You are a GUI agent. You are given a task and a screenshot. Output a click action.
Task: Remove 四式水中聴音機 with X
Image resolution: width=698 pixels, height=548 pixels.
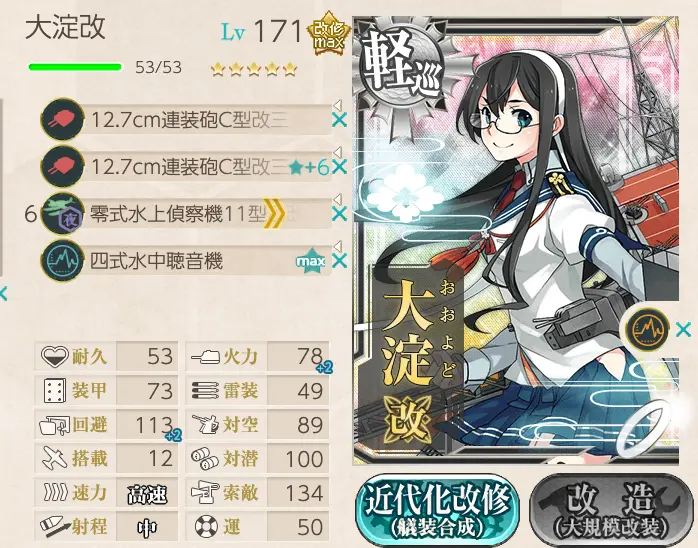339,261
